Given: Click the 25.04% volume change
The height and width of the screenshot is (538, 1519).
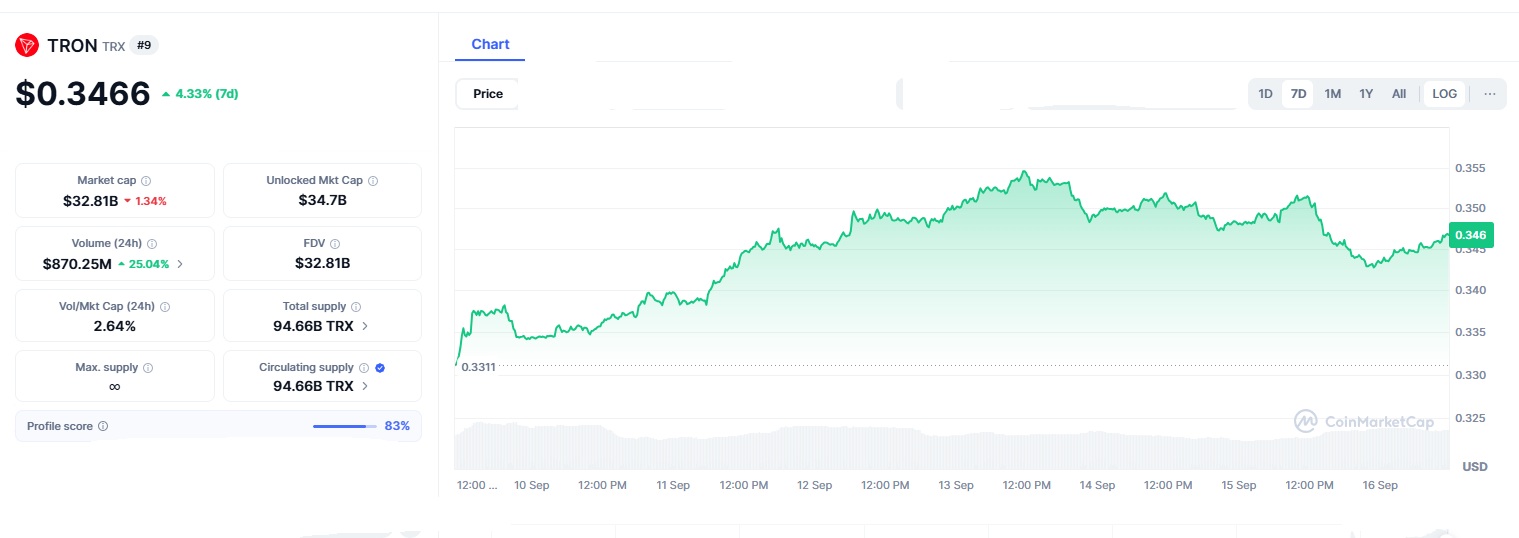Looking at the screenshot, I should coord(145,264).
